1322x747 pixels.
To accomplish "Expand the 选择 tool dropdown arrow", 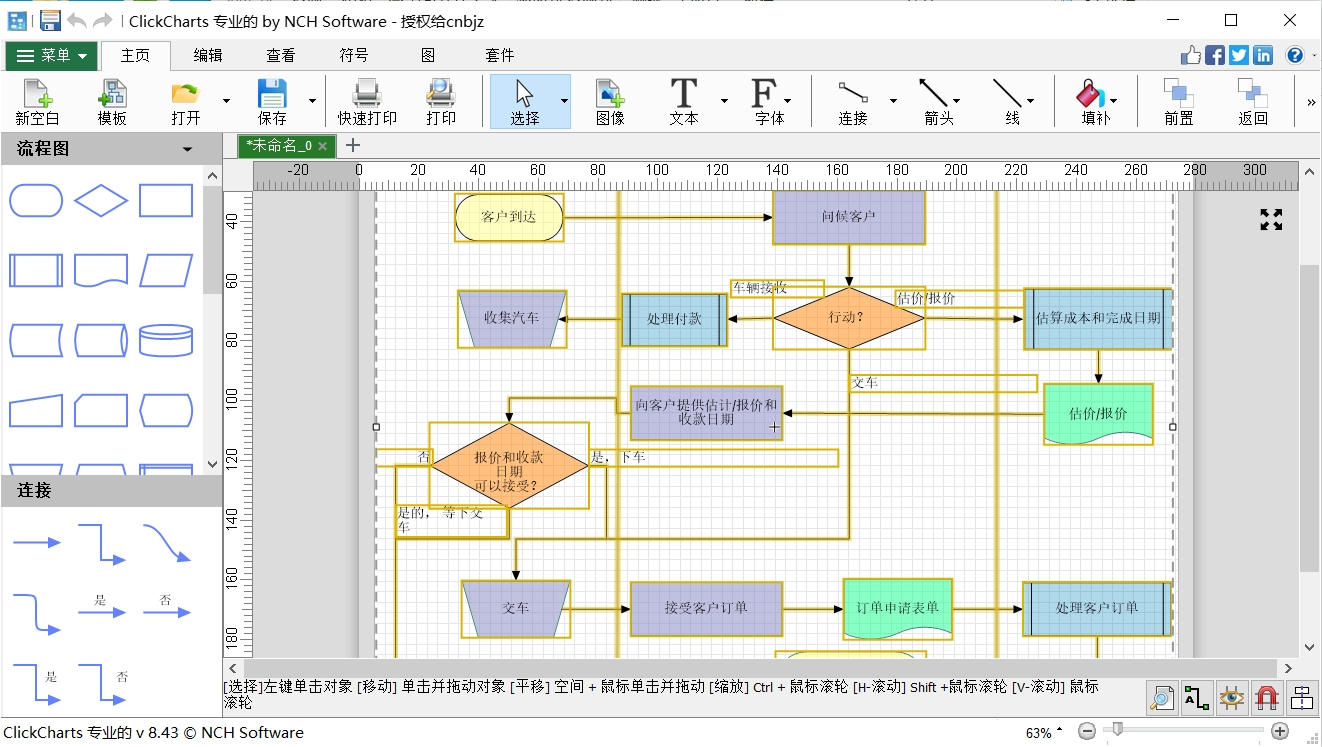I will click(x=564, y=101).
